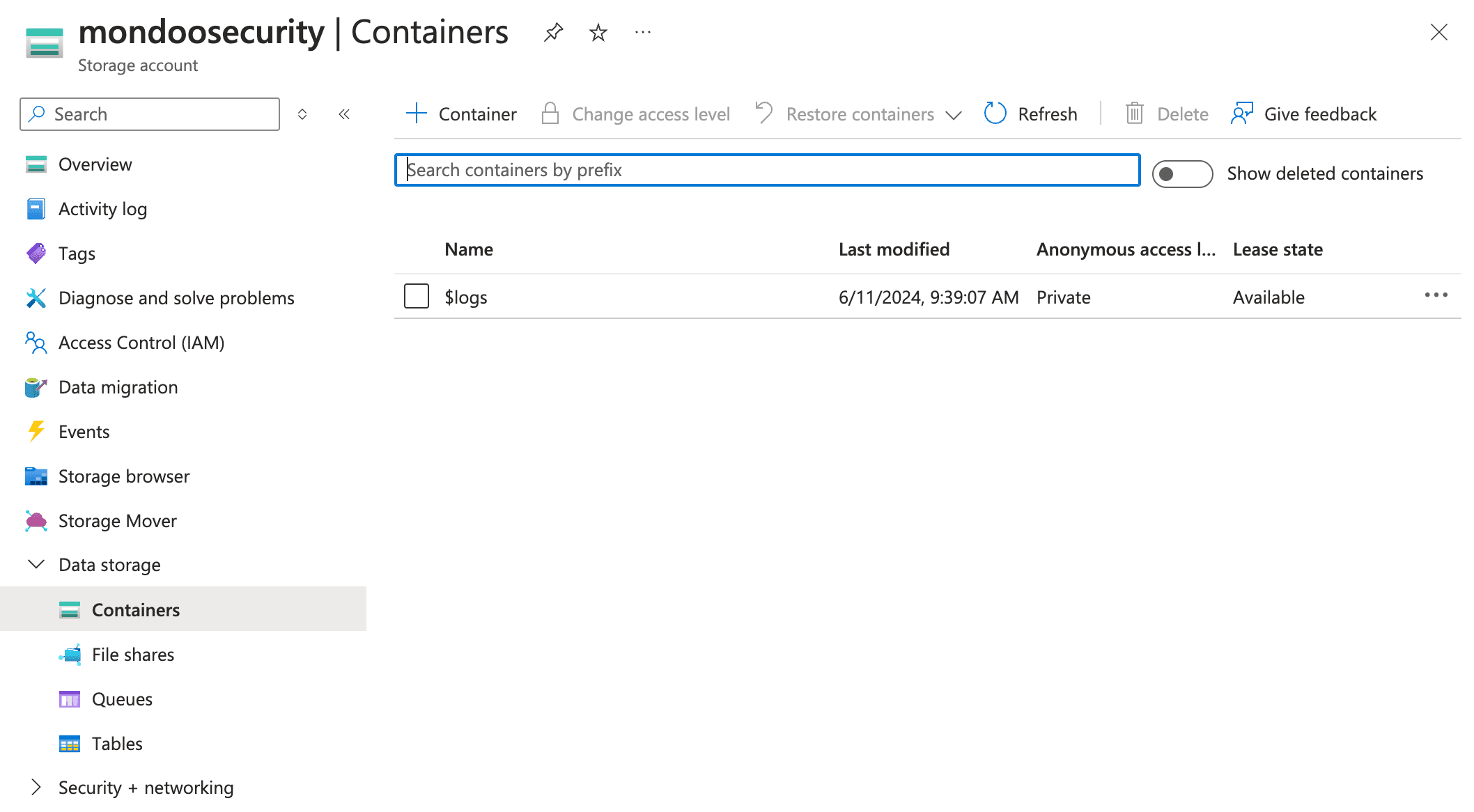This screenshot has width=1474, height=812.
Task: Enable Show deleted containers toggle
Action: [1182, 174]
